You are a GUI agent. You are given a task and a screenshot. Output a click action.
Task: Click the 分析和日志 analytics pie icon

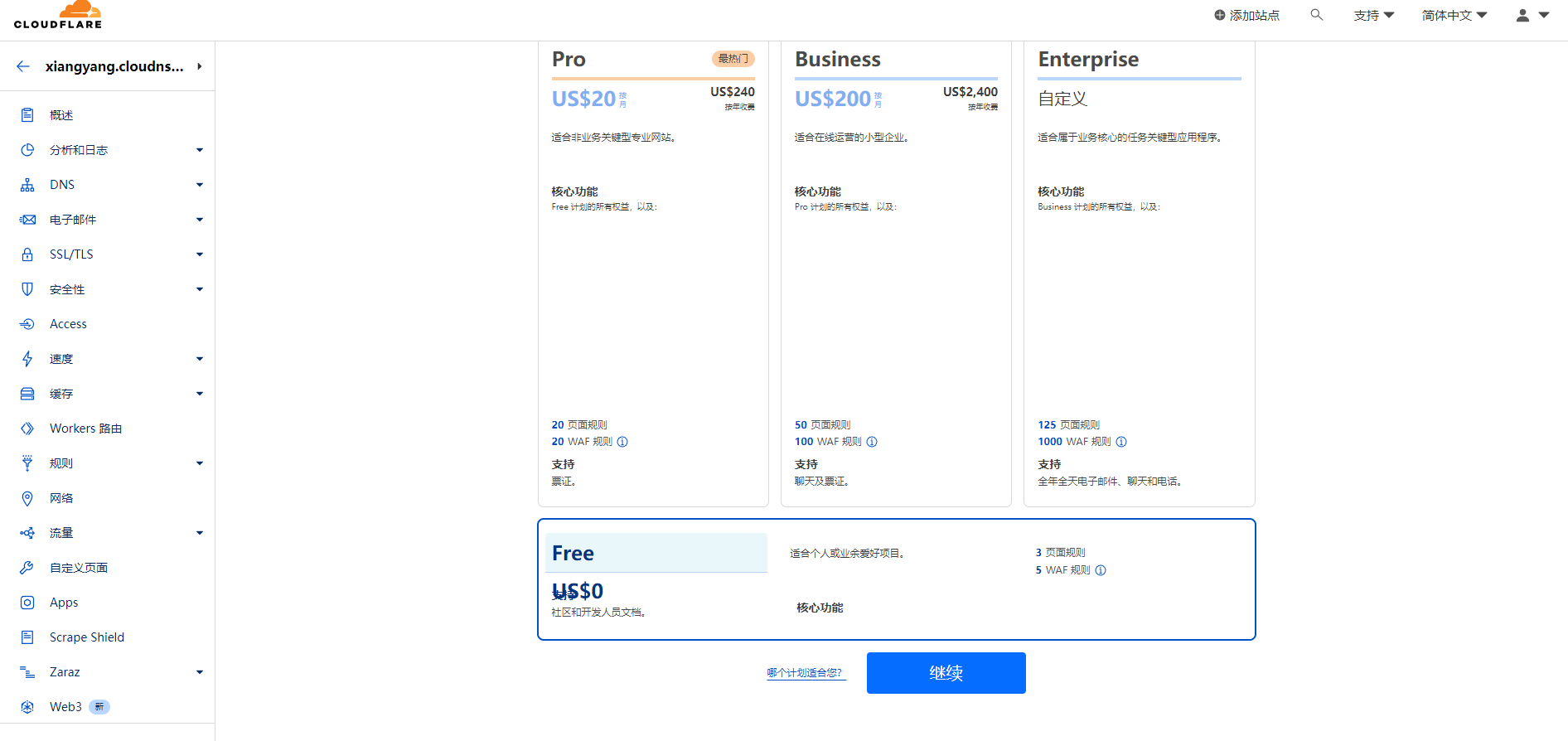pyautogui.click(x=27, y=150)
